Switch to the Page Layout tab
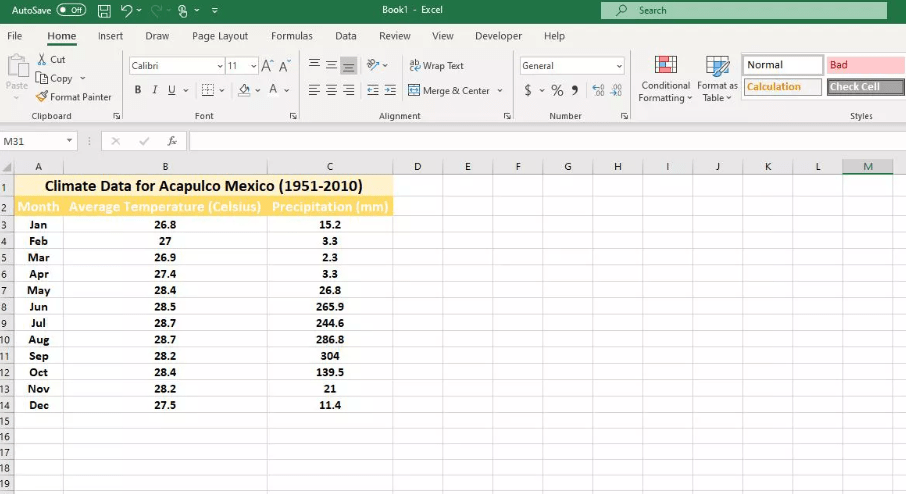906x494 pixels. 220,36
